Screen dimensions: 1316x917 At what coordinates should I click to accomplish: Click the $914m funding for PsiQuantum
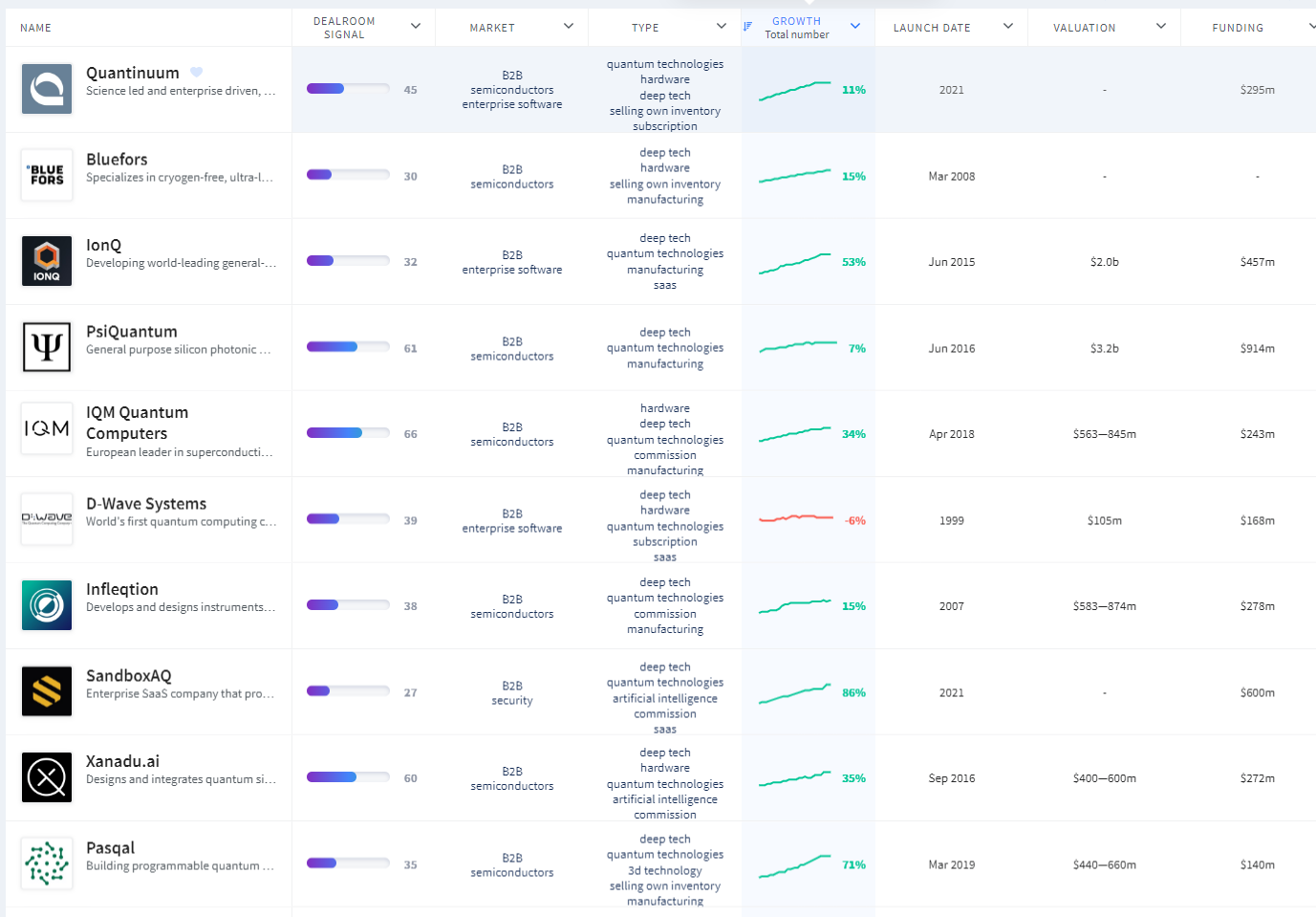click(1257, 348)
